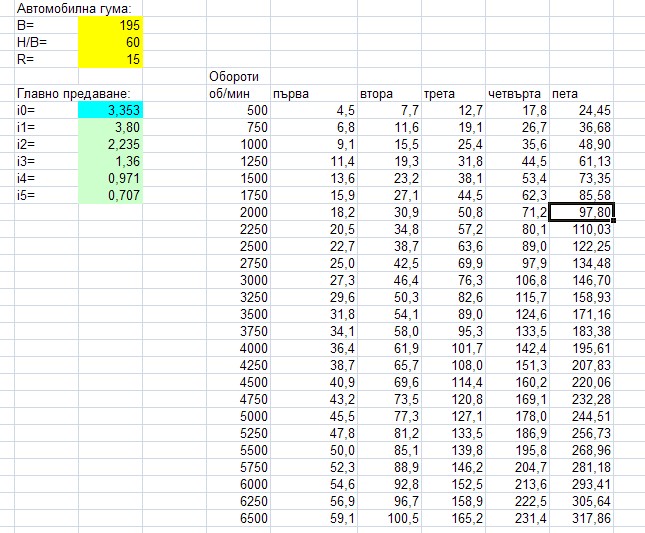The width and height of the screenshot is (645, 533).
Task: Click the yellow H/B value cell 60
Action: tap(110, 42)
